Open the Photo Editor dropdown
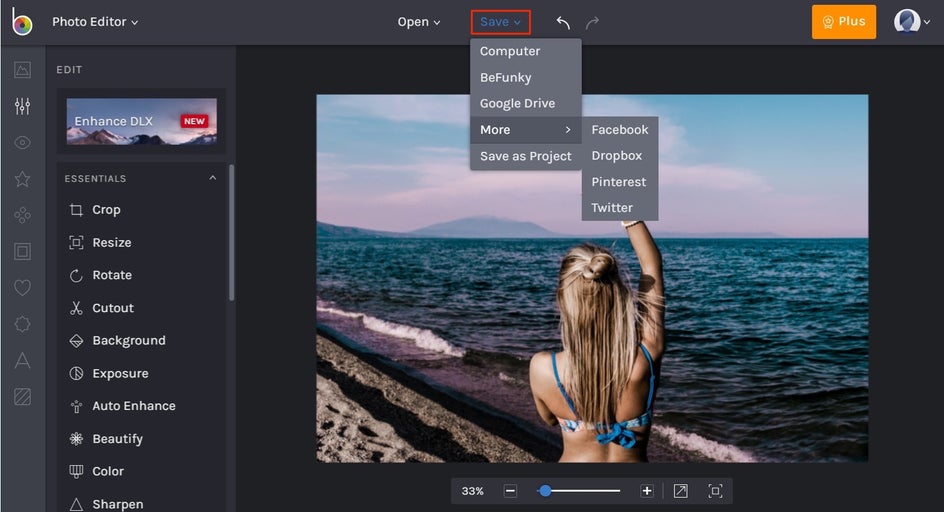Screen dimensions: 944x512 [95, 22]
